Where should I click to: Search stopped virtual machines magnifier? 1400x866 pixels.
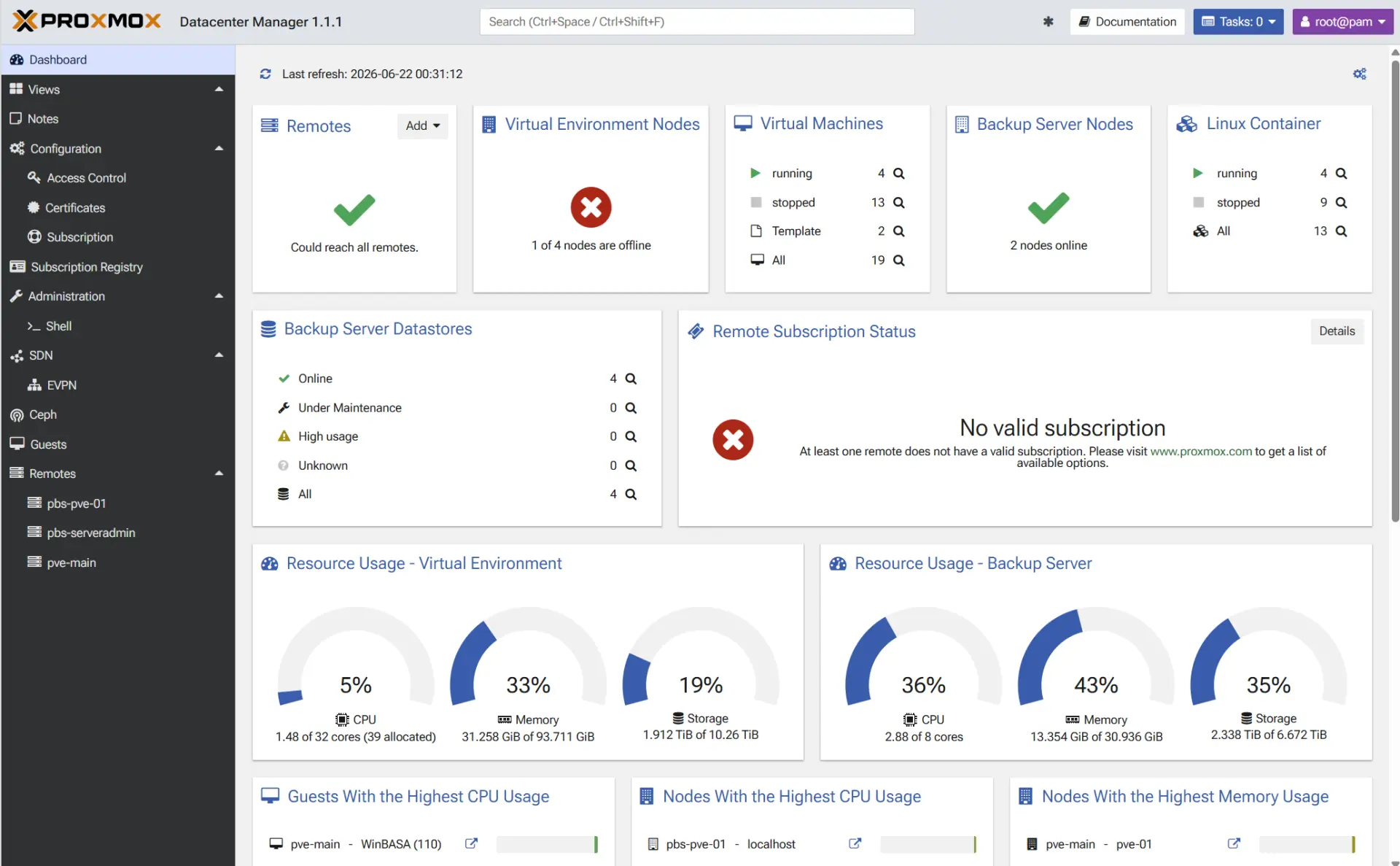[898, 203]
